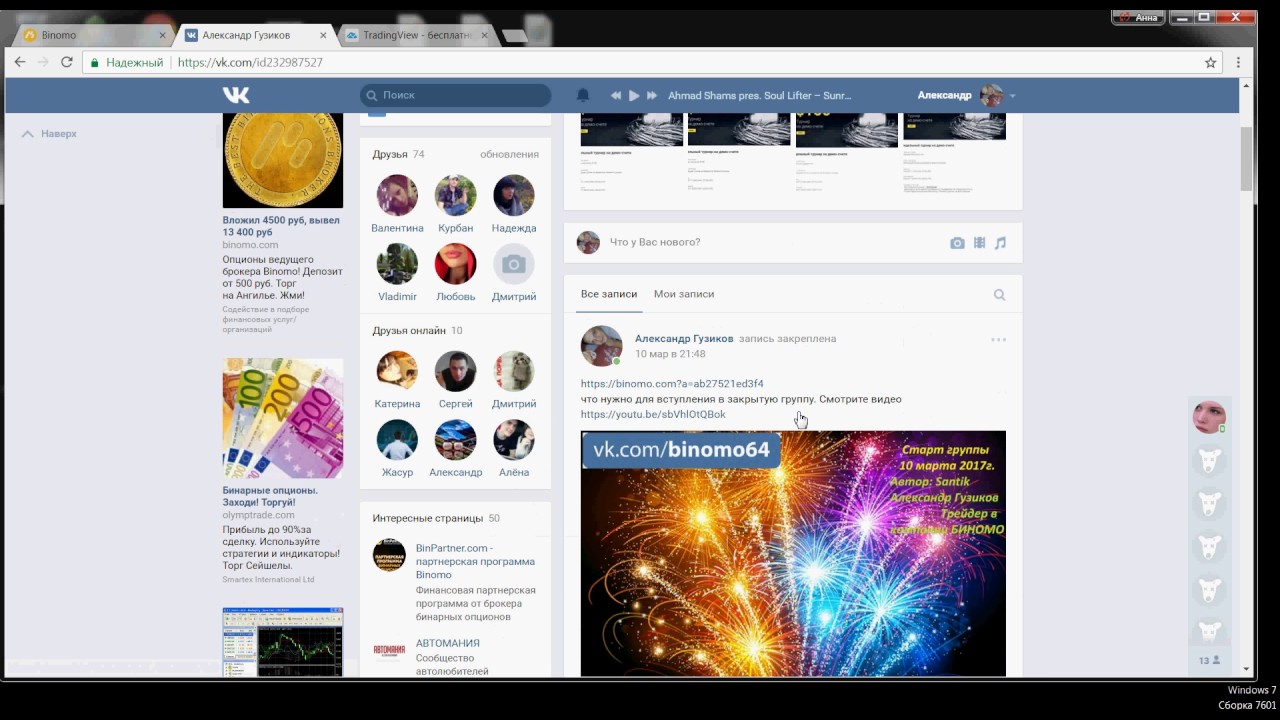Bookmark this page with the star icon
This screenshot has height=720, width=1280.
1210,62
